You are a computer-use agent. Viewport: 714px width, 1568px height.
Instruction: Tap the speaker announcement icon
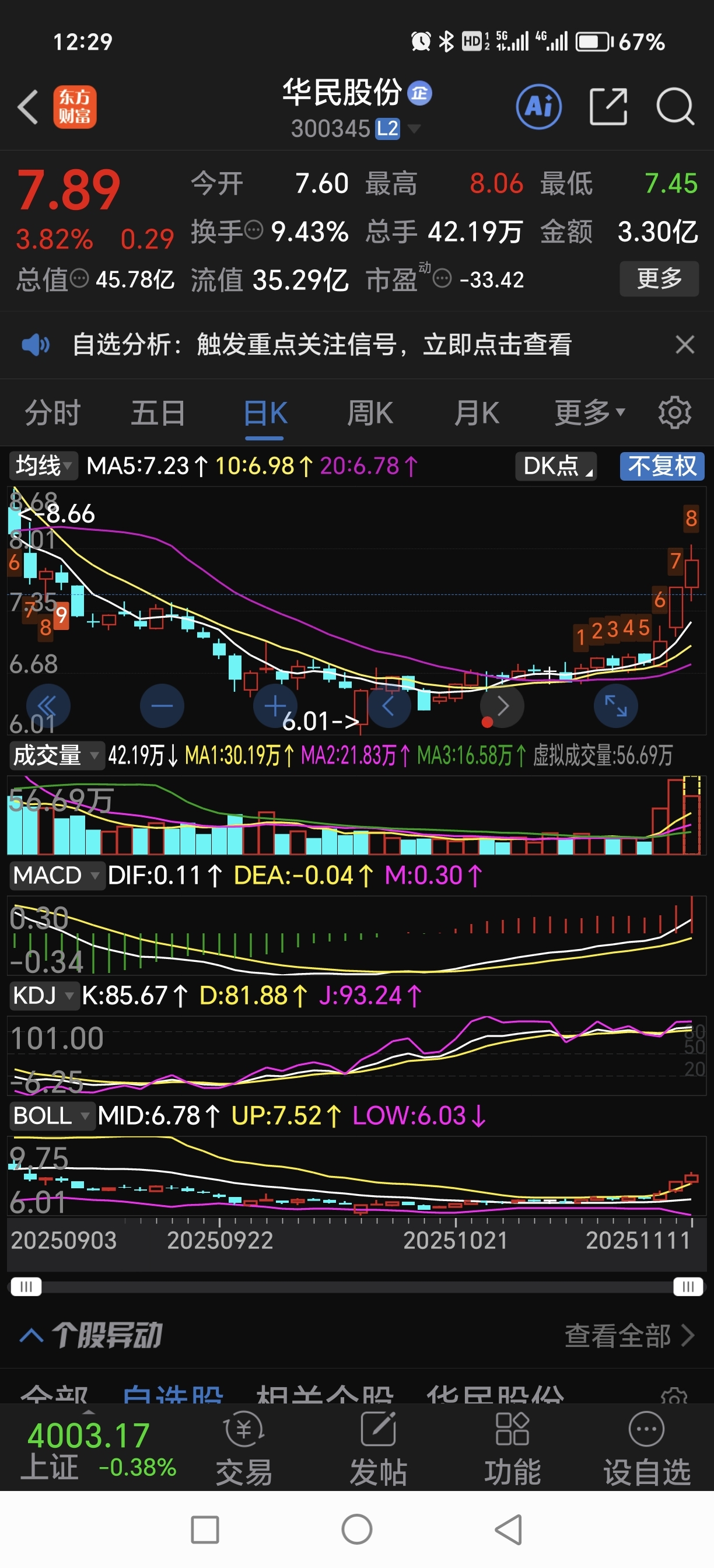(x=36, y=345)
